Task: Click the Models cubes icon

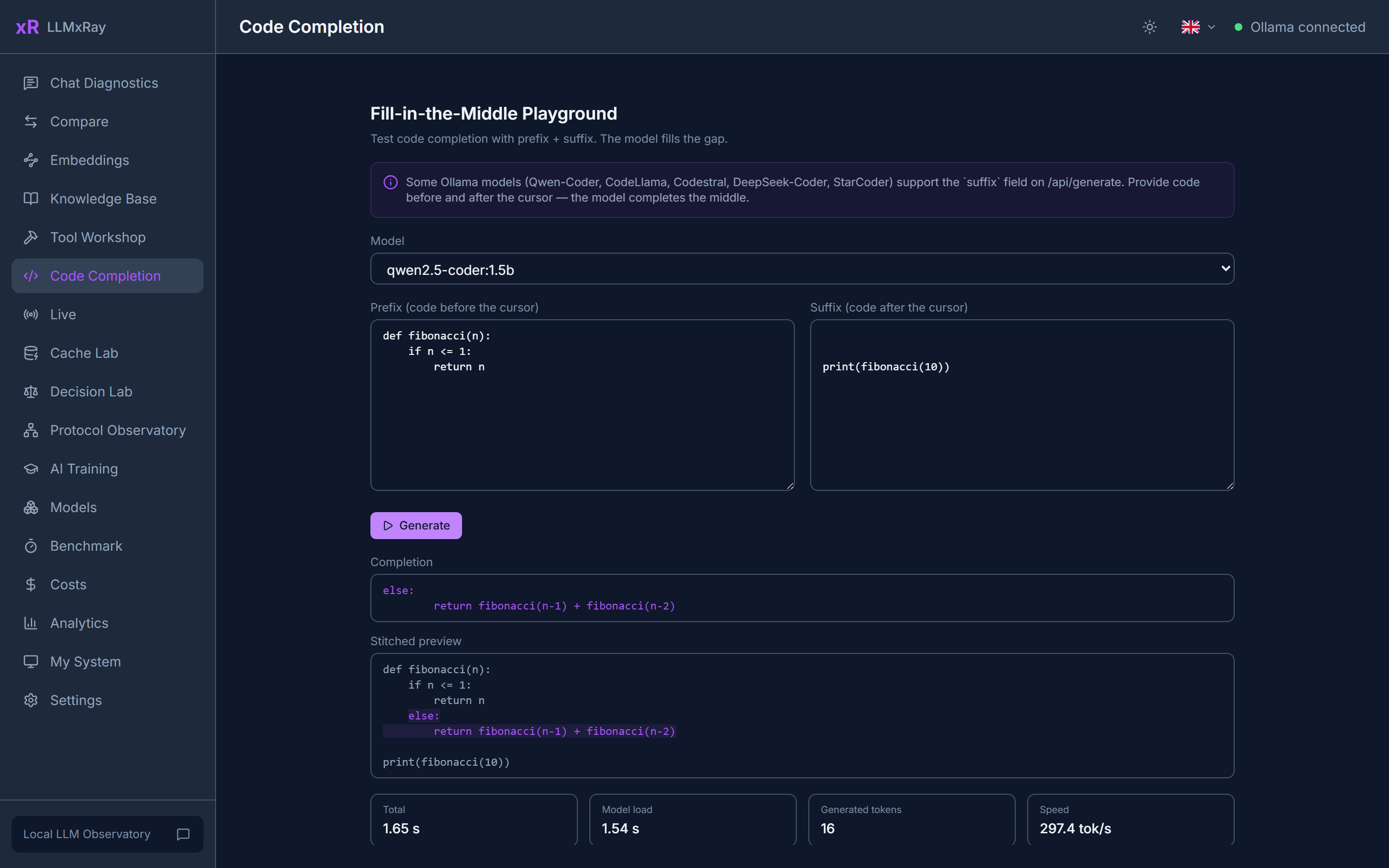Action: pos(31,507)
